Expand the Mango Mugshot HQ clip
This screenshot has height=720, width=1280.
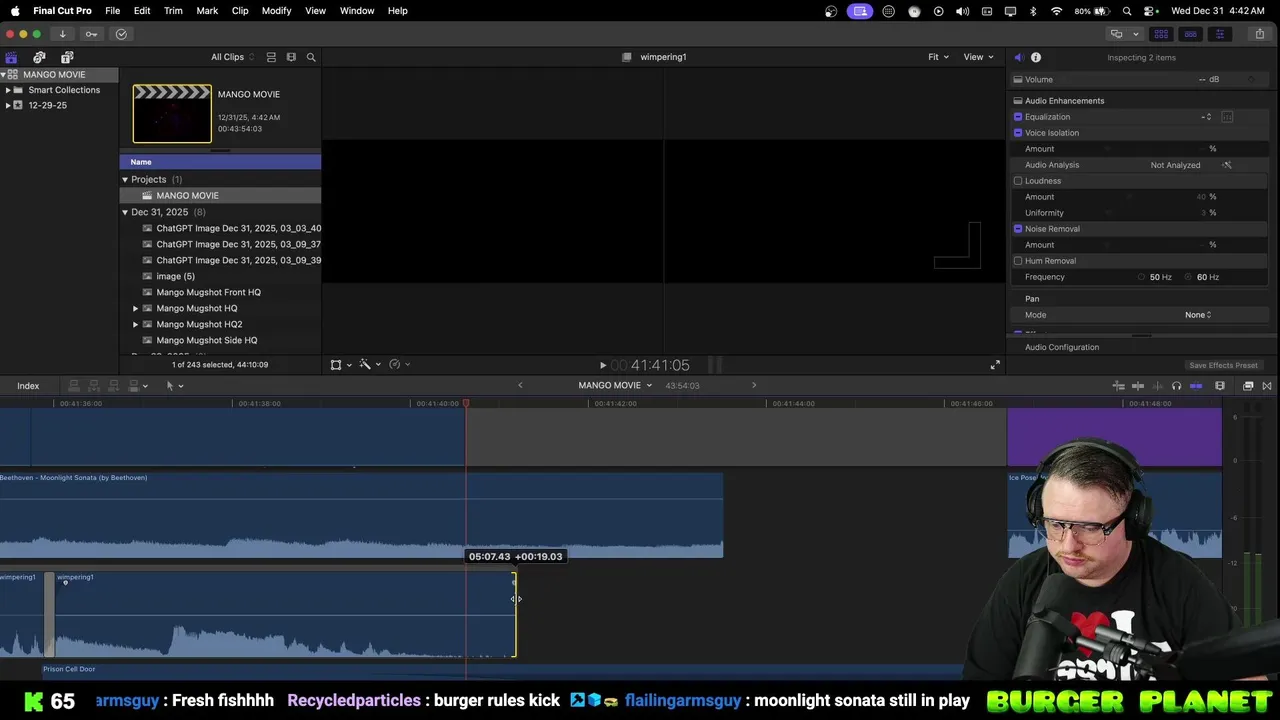click(136, 308)
